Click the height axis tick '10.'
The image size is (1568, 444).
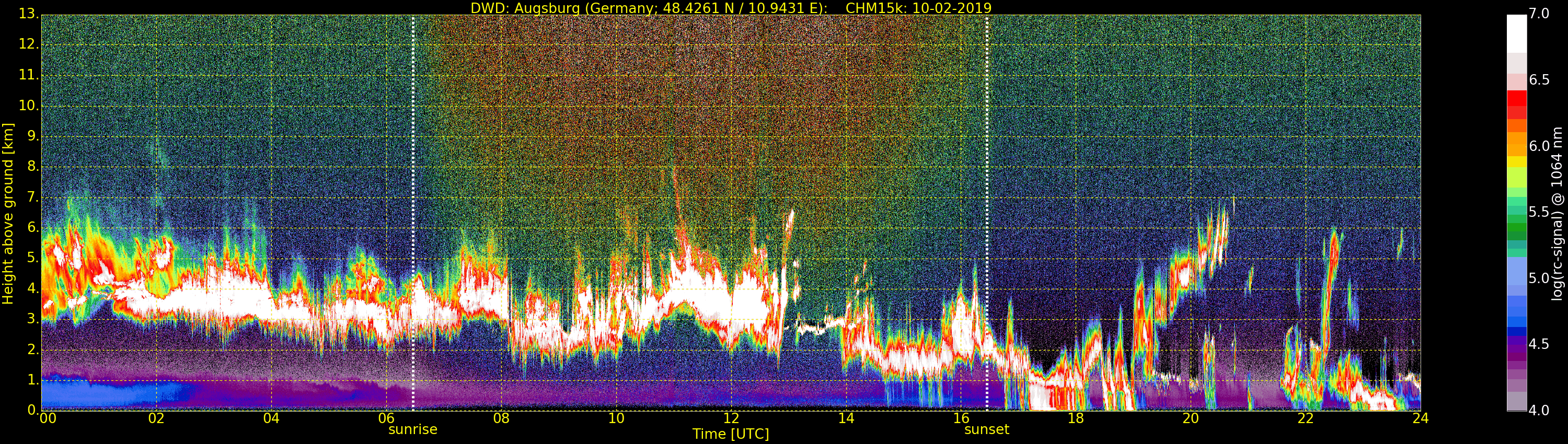point(29,105)
